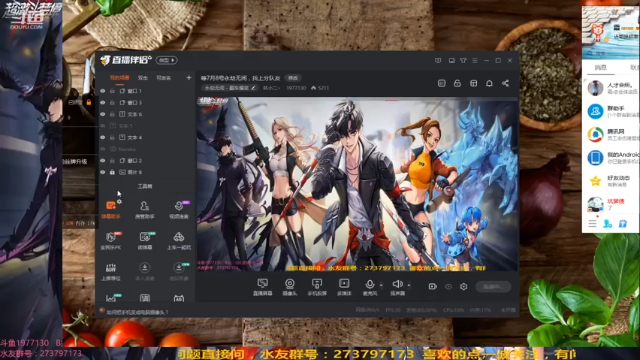This screenshot has width=640, height=360.
Task: Open the orange danmaku assistant tool
Action: coord(111,209)
